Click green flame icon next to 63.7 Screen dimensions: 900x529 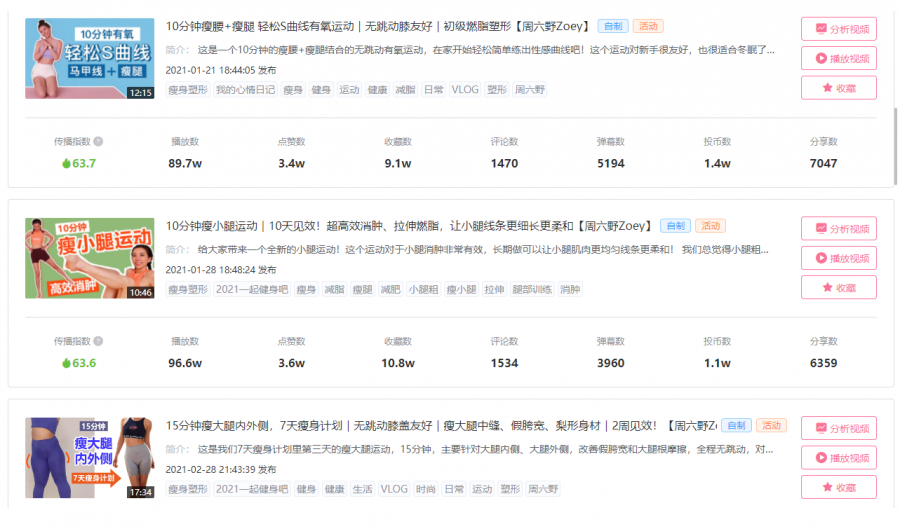[66, 164]
